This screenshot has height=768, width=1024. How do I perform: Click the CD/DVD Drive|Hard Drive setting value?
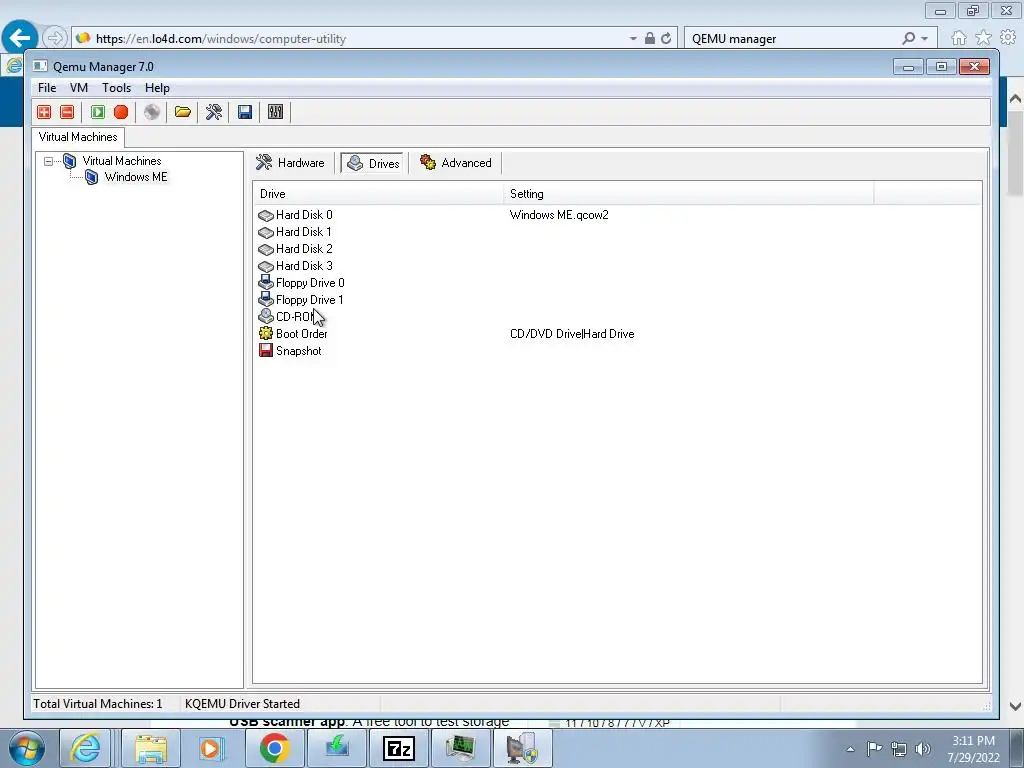click(572, 334)
